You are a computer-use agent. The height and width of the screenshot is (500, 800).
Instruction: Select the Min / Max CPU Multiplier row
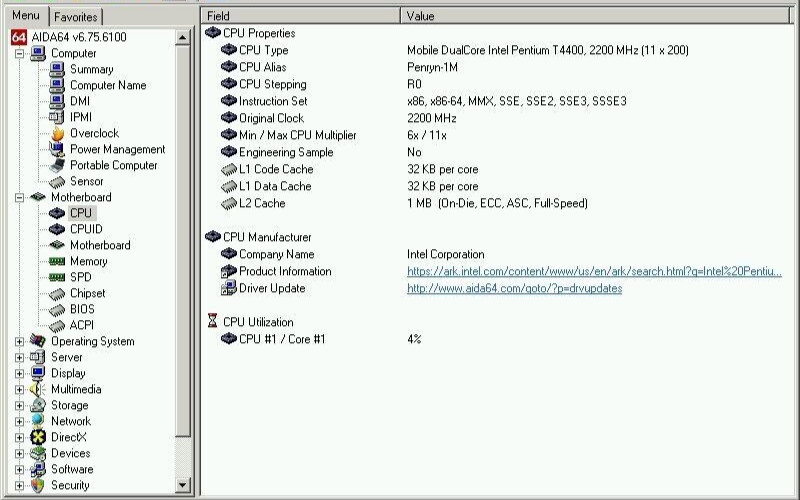point(495,135)
